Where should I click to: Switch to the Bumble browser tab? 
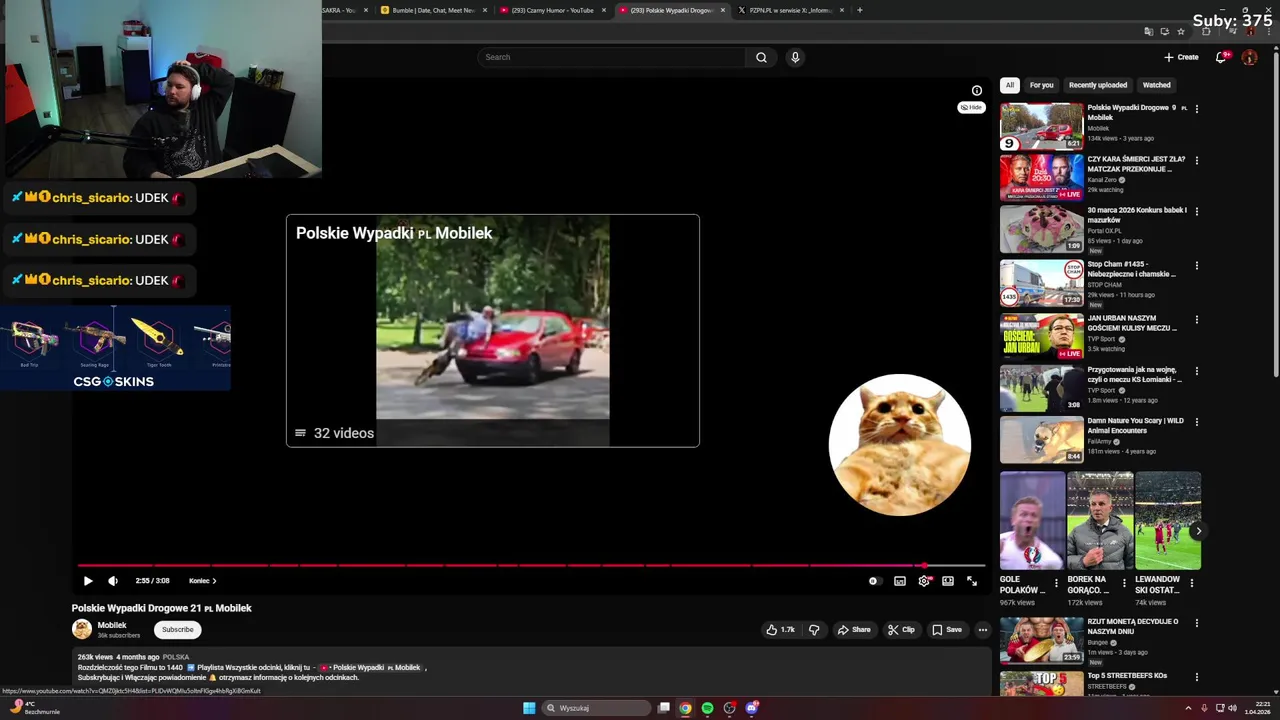point(433,10)
